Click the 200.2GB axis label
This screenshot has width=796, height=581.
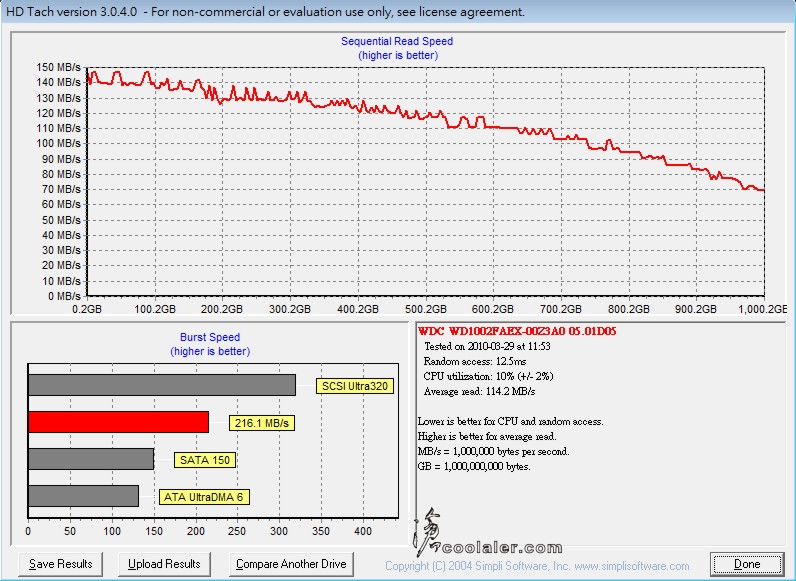(x=222, y=309)
